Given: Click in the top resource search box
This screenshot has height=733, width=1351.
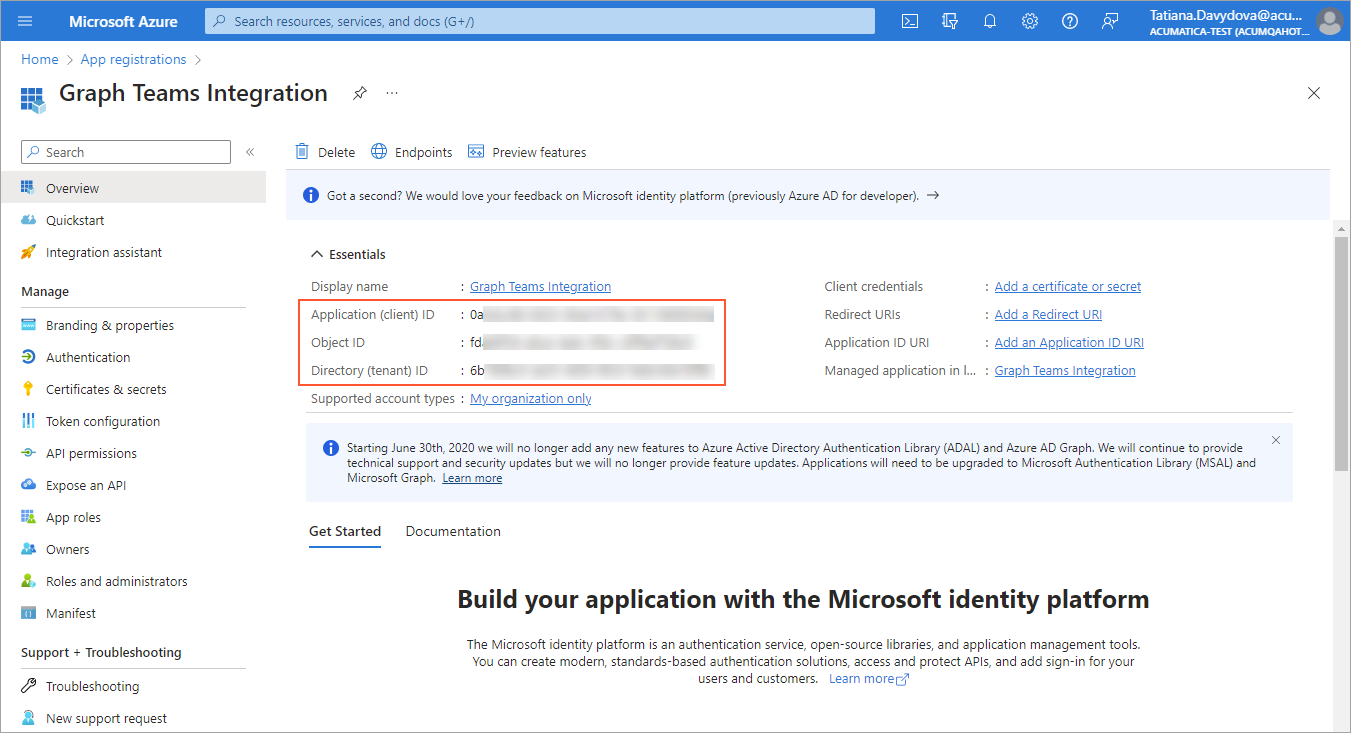Looking at the screenshot, I should click(x=540, y=21).
